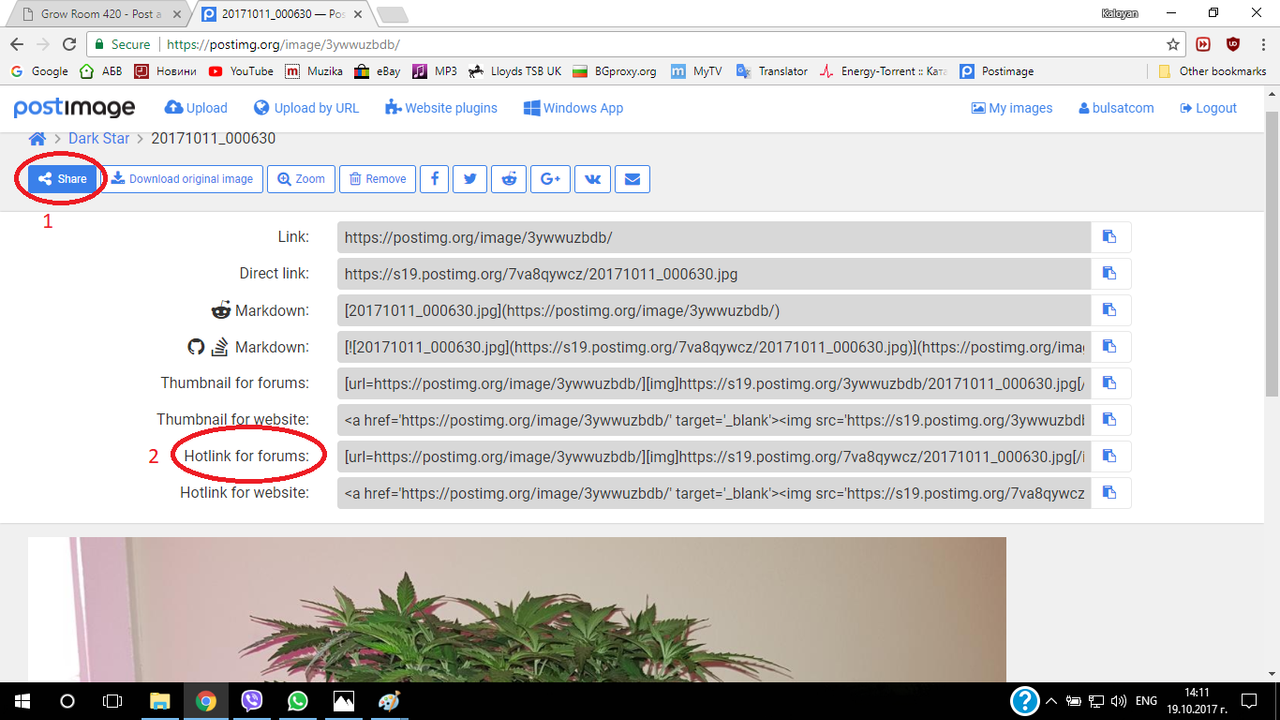
Task: Download the original image
Action: click(182, 179)
